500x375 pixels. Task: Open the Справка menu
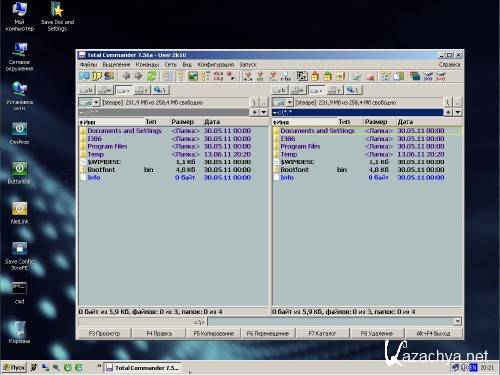point(449,64)
